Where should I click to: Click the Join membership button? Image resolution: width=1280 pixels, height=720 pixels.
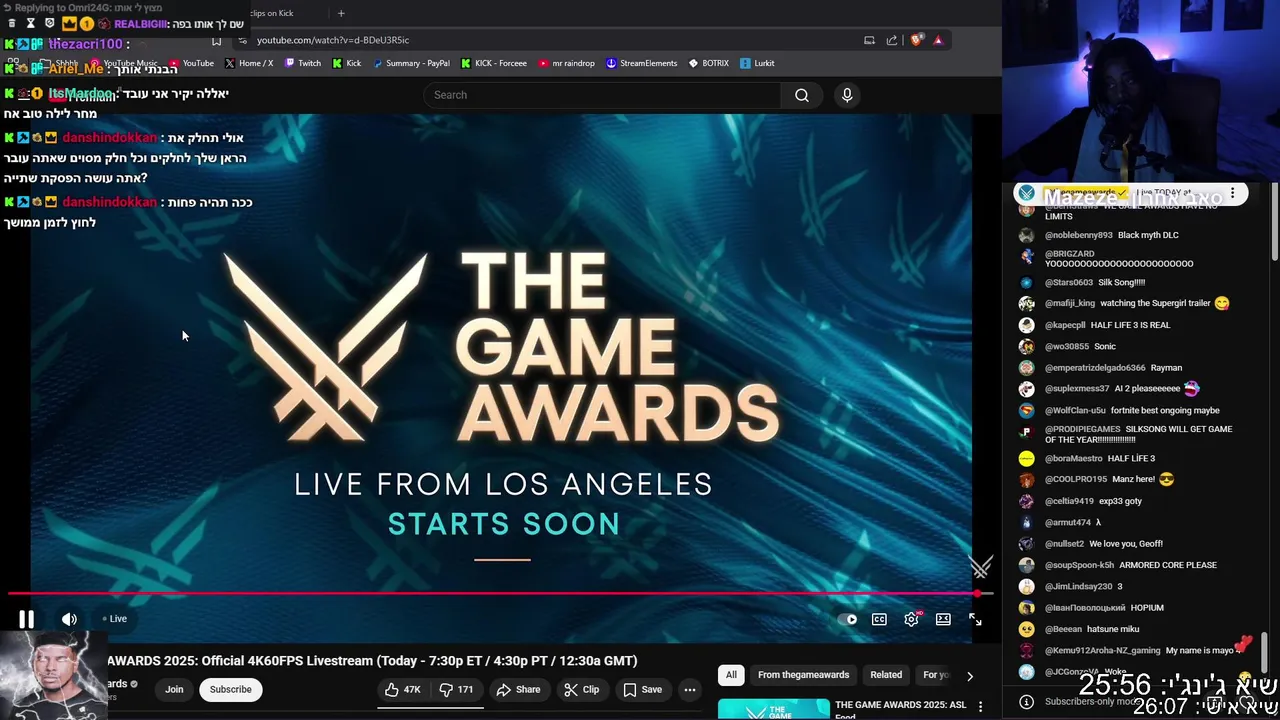coord(174,689)
